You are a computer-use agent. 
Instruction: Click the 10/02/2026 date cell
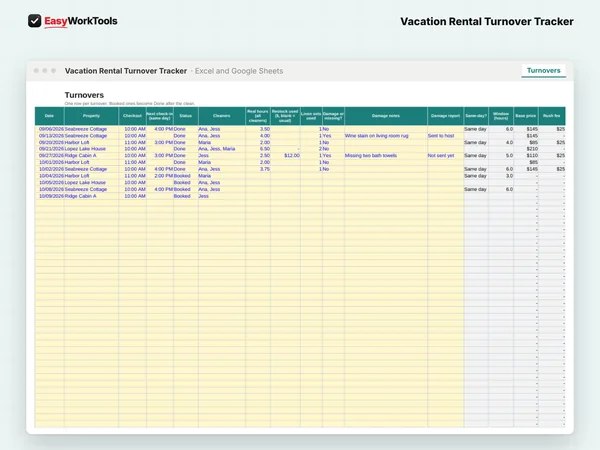pyautogui.click(x=51, y=169)
